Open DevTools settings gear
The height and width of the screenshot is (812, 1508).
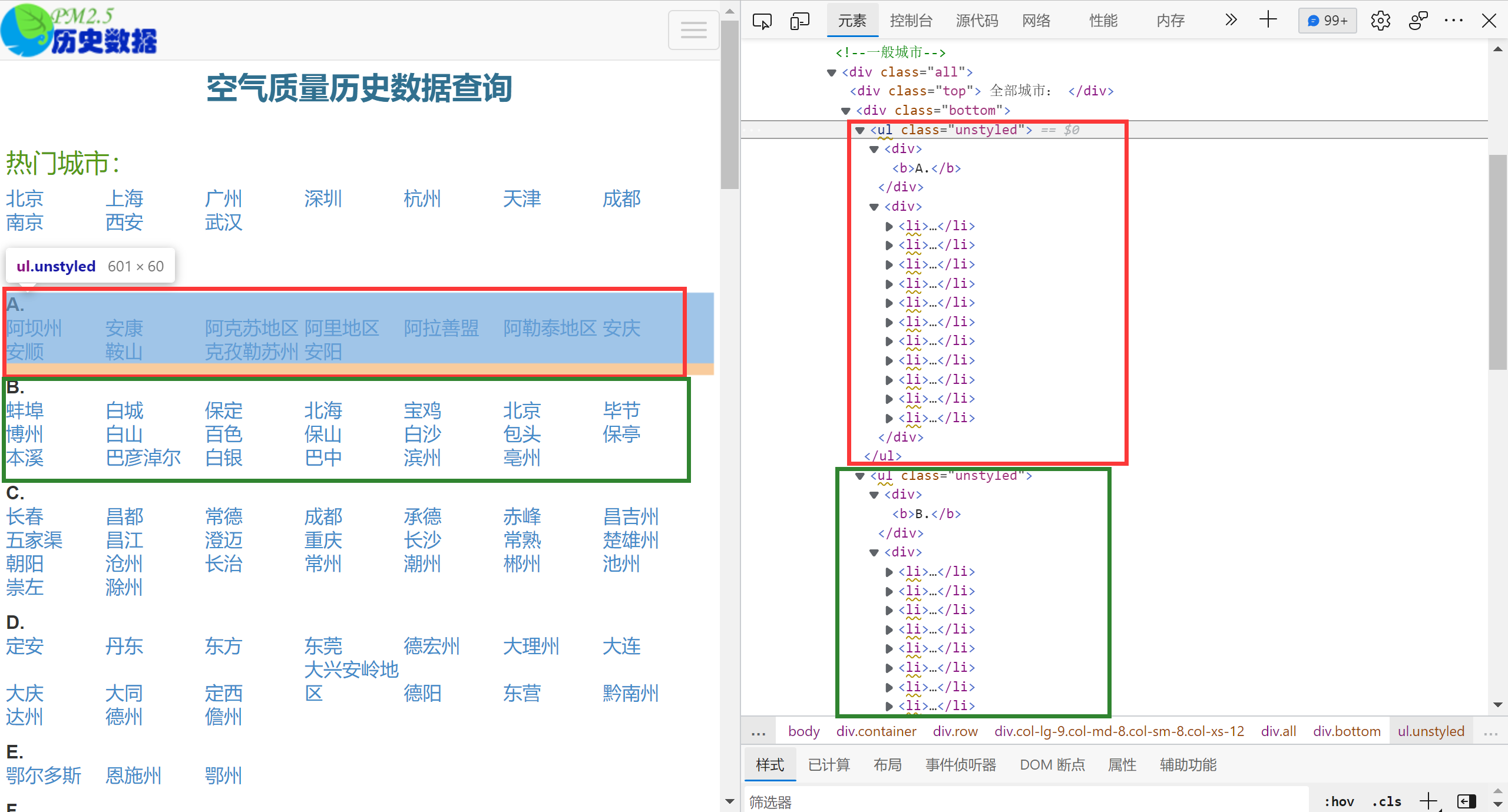(x=1380, y=21)
